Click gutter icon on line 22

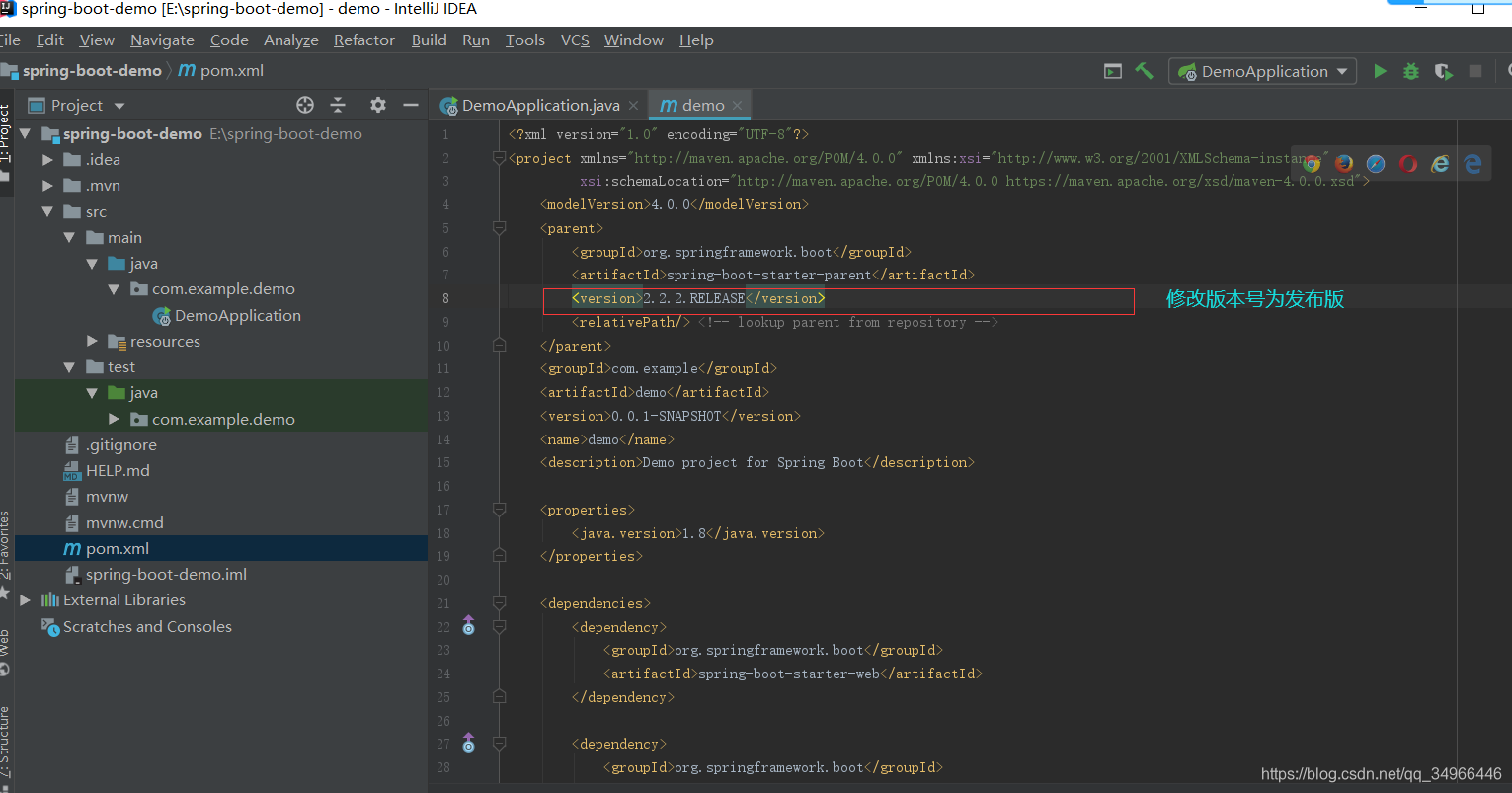468,626
